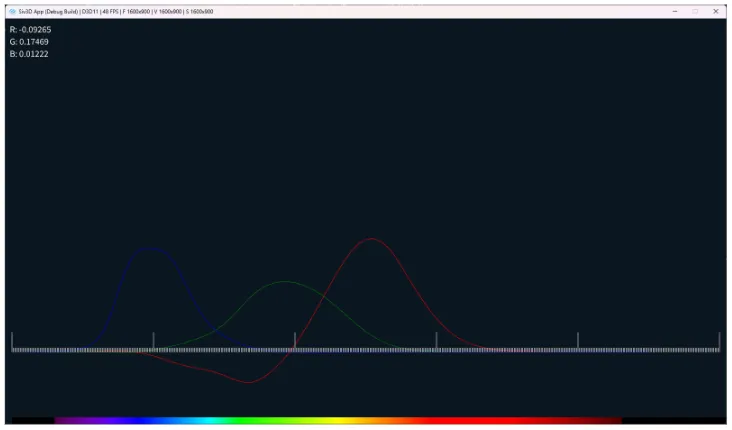
Task: Click the peak of the green curve
Action: (285, 282)
